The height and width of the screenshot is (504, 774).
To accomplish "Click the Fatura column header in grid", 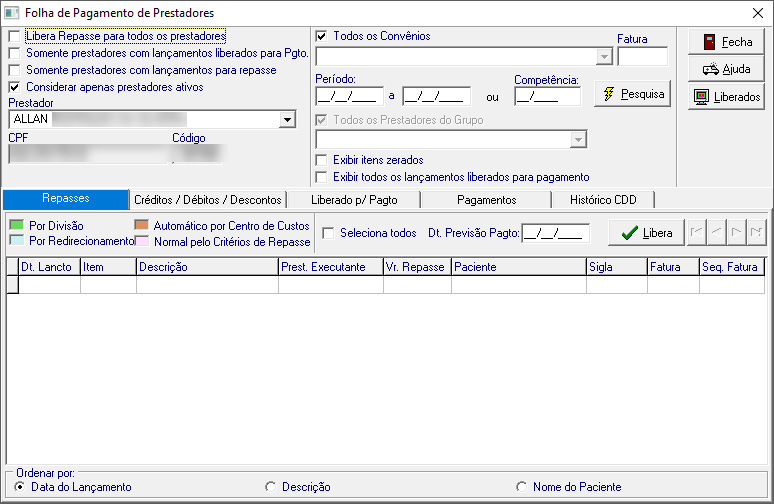I will [673, 267].
